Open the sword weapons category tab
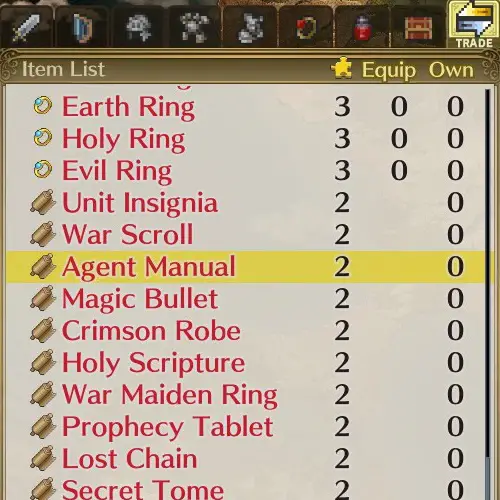This screenshot has width=500, height=500. pos(26,28)
